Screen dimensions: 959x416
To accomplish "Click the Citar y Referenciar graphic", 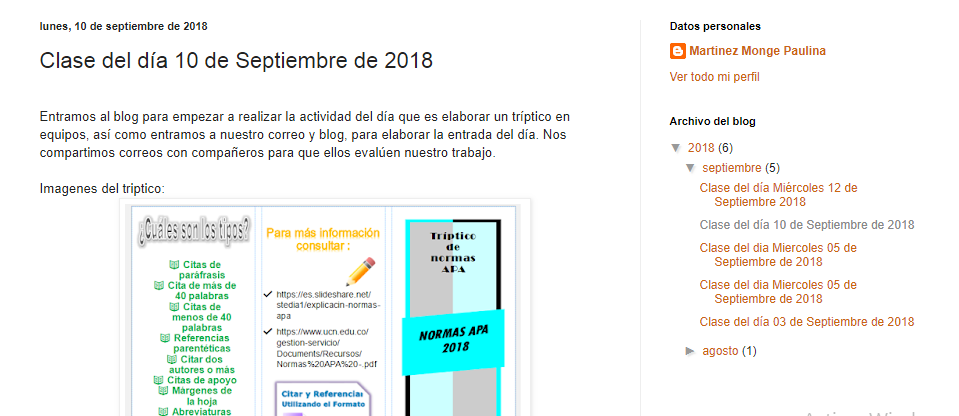I will [323, 399].
